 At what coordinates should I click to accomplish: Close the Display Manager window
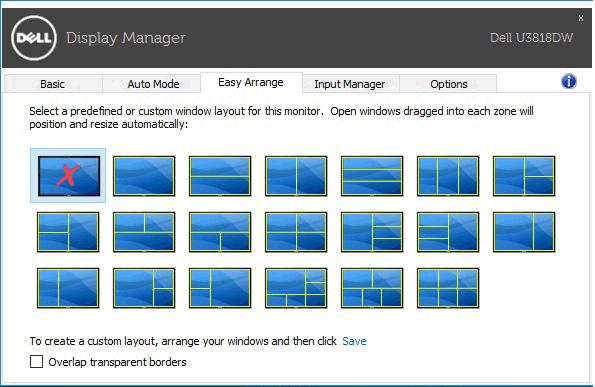pyautogui.click(x=581, y=18)
